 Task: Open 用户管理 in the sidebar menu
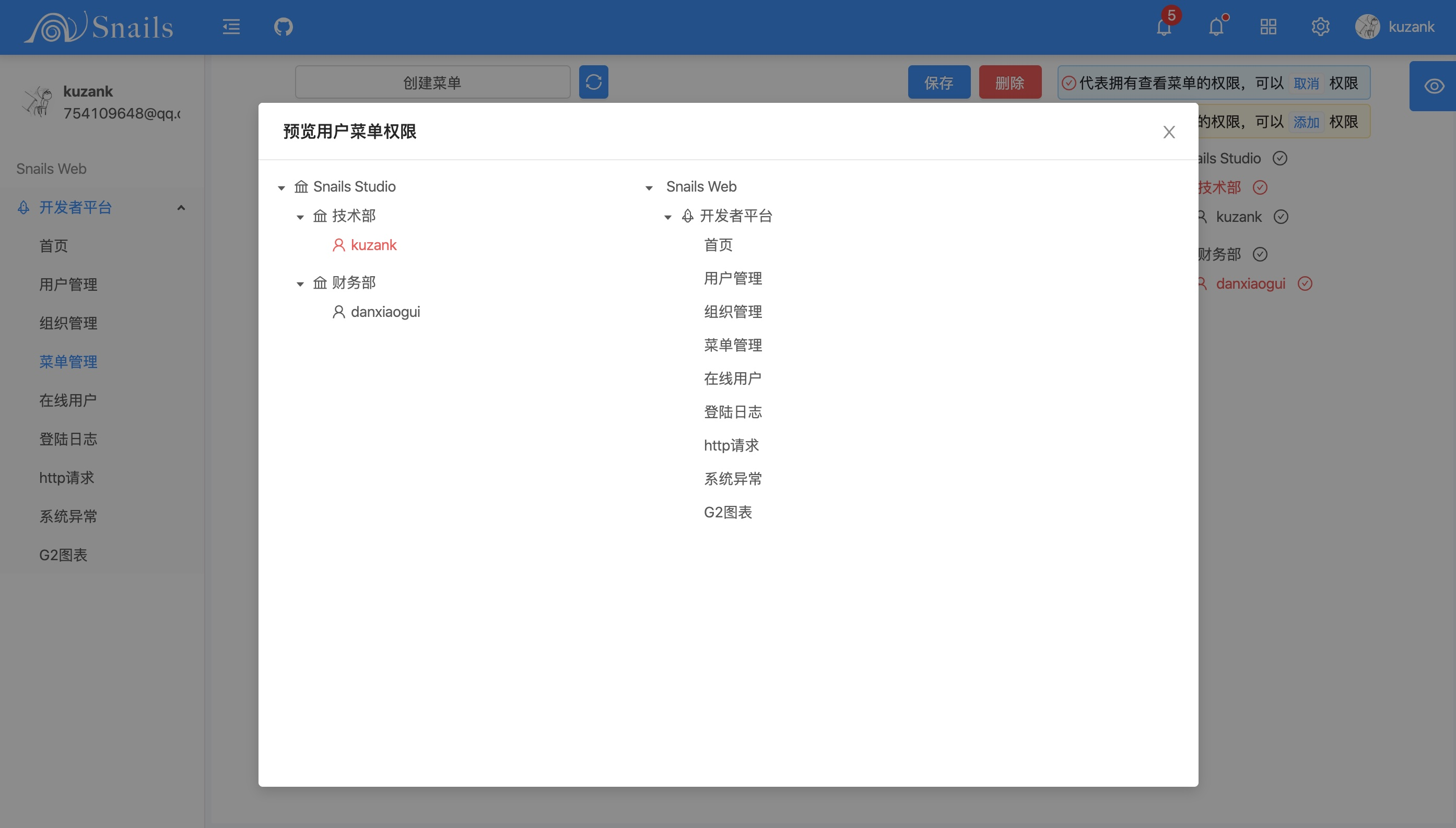(68, 285)
